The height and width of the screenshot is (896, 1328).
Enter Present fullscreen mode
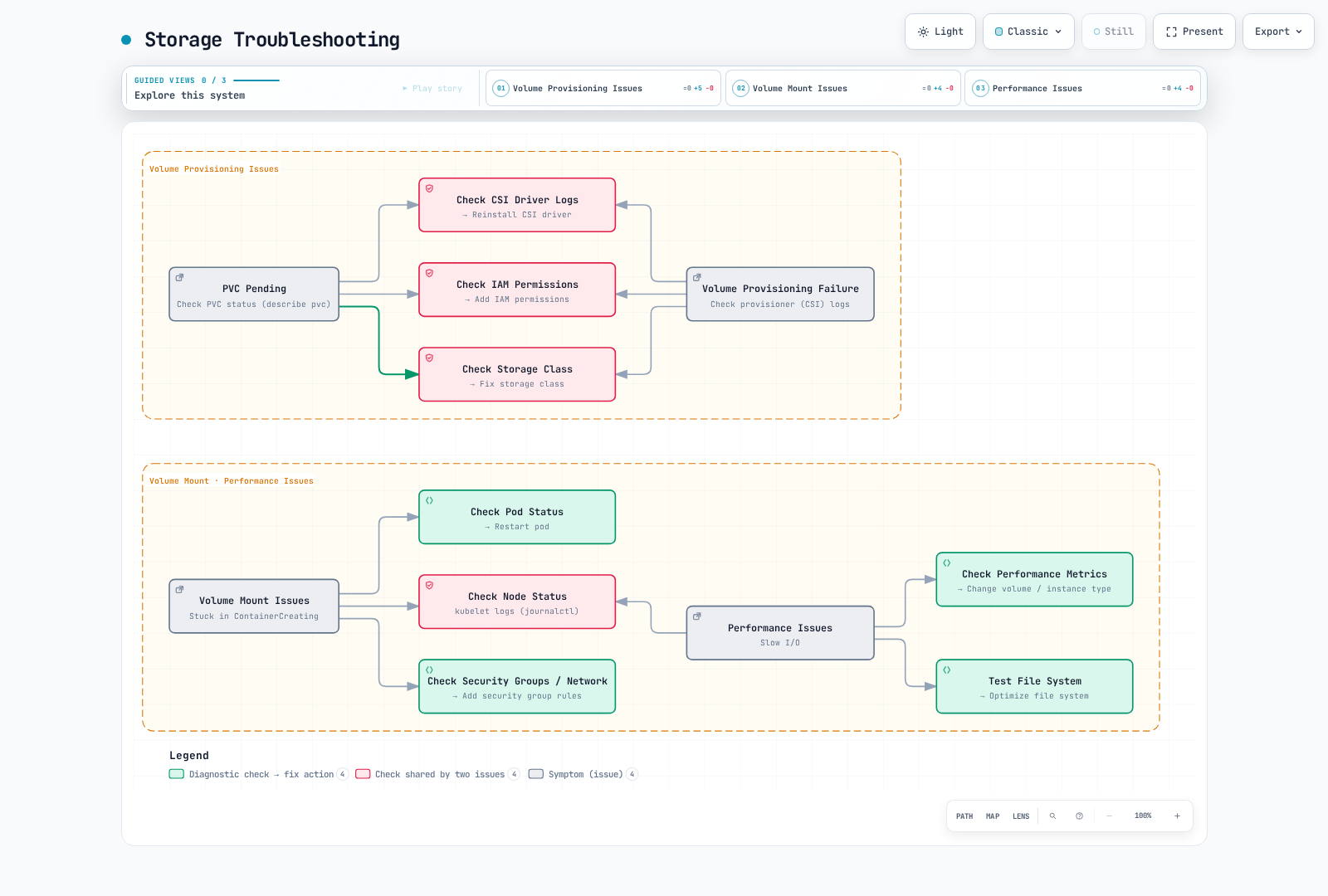point(1194,32)
